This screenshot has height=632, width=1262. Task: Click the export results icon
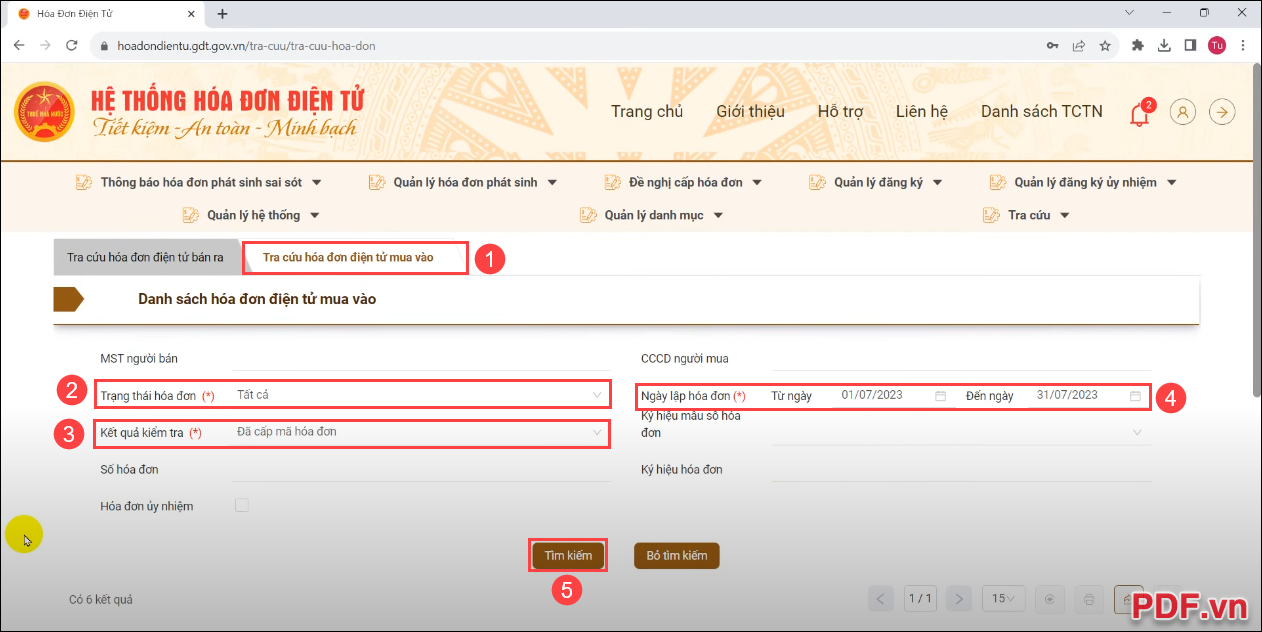tap(1128, 598)
